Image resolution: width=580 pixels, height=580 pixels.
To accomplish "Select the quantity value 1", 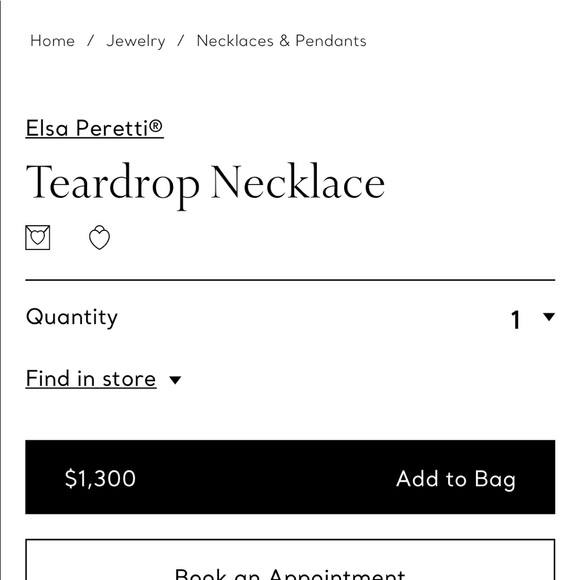I will click(516, 320).
